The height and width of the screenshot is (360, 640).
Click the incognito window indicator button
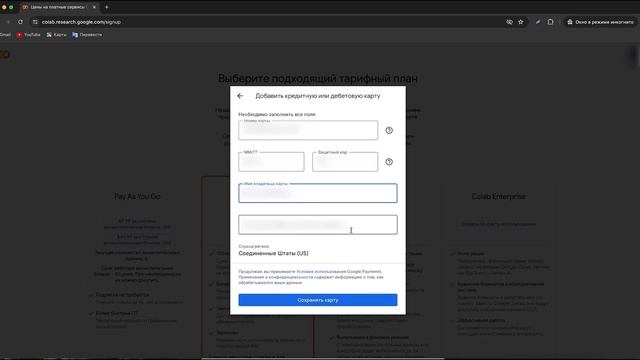(600, 22)
